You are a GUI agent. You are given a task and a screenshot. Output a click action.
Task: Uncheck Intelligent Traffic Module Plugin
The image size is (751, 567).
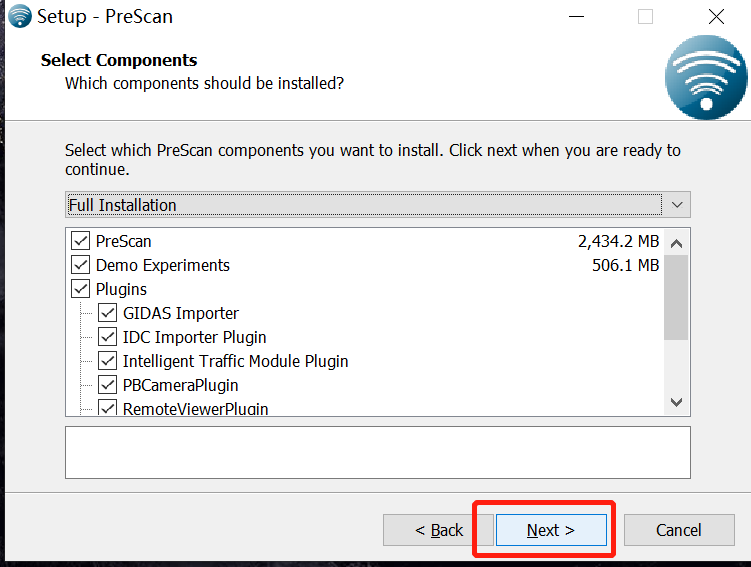click(107, 361)
